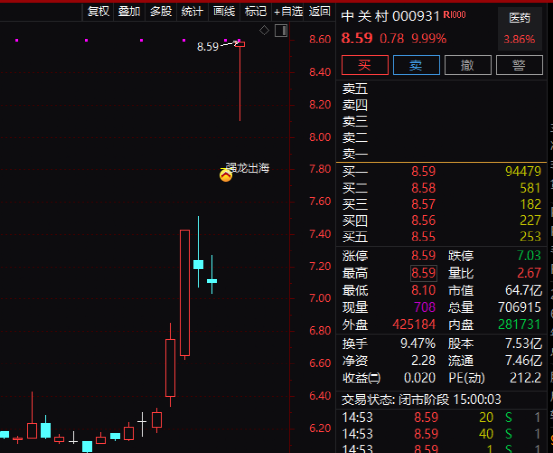Click the blue 卖 sell button
553x453 pixels.
pos(416,65)
